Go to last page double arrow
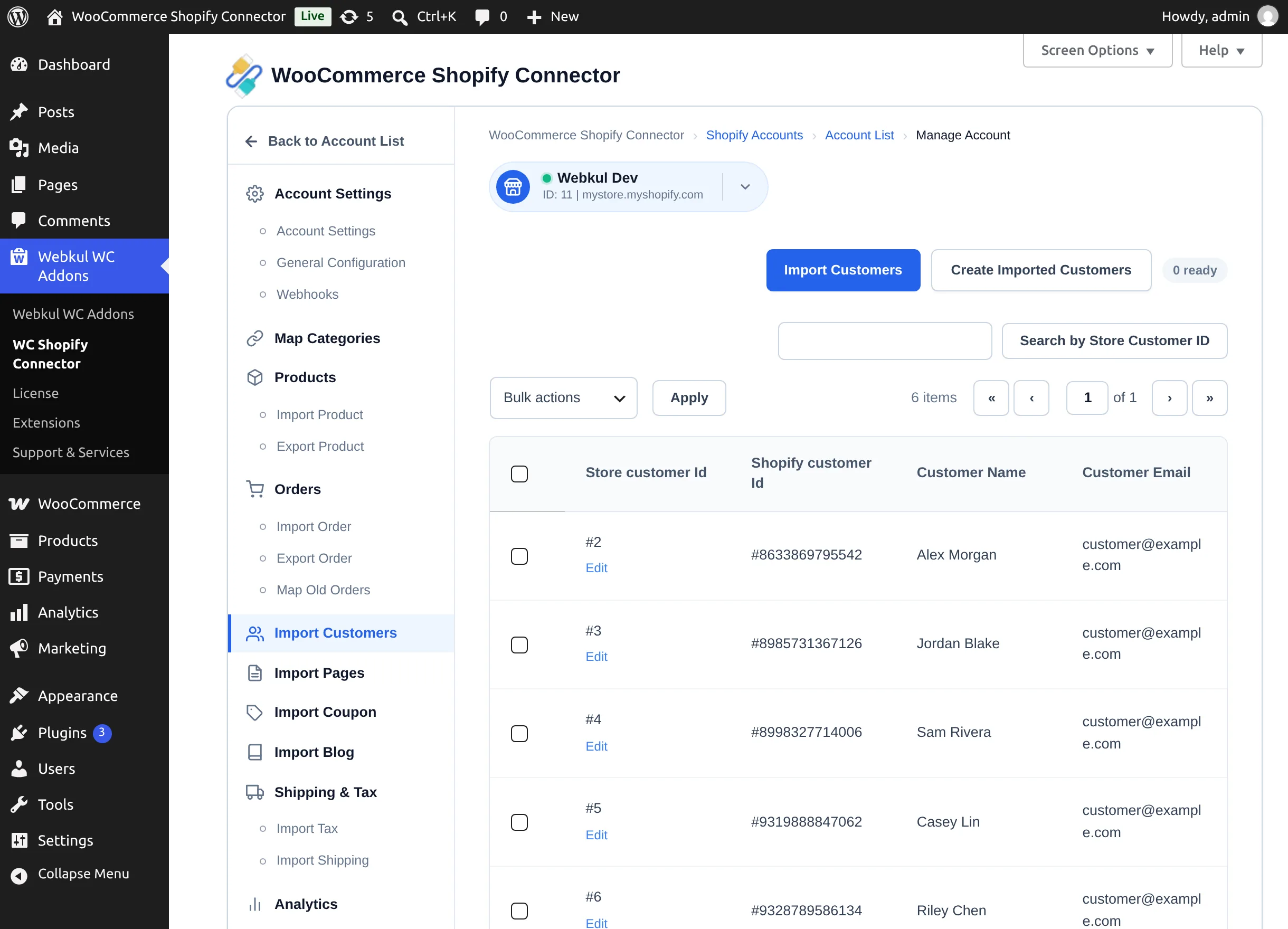Screen dimensions: 1288x929 point(1209,397)
